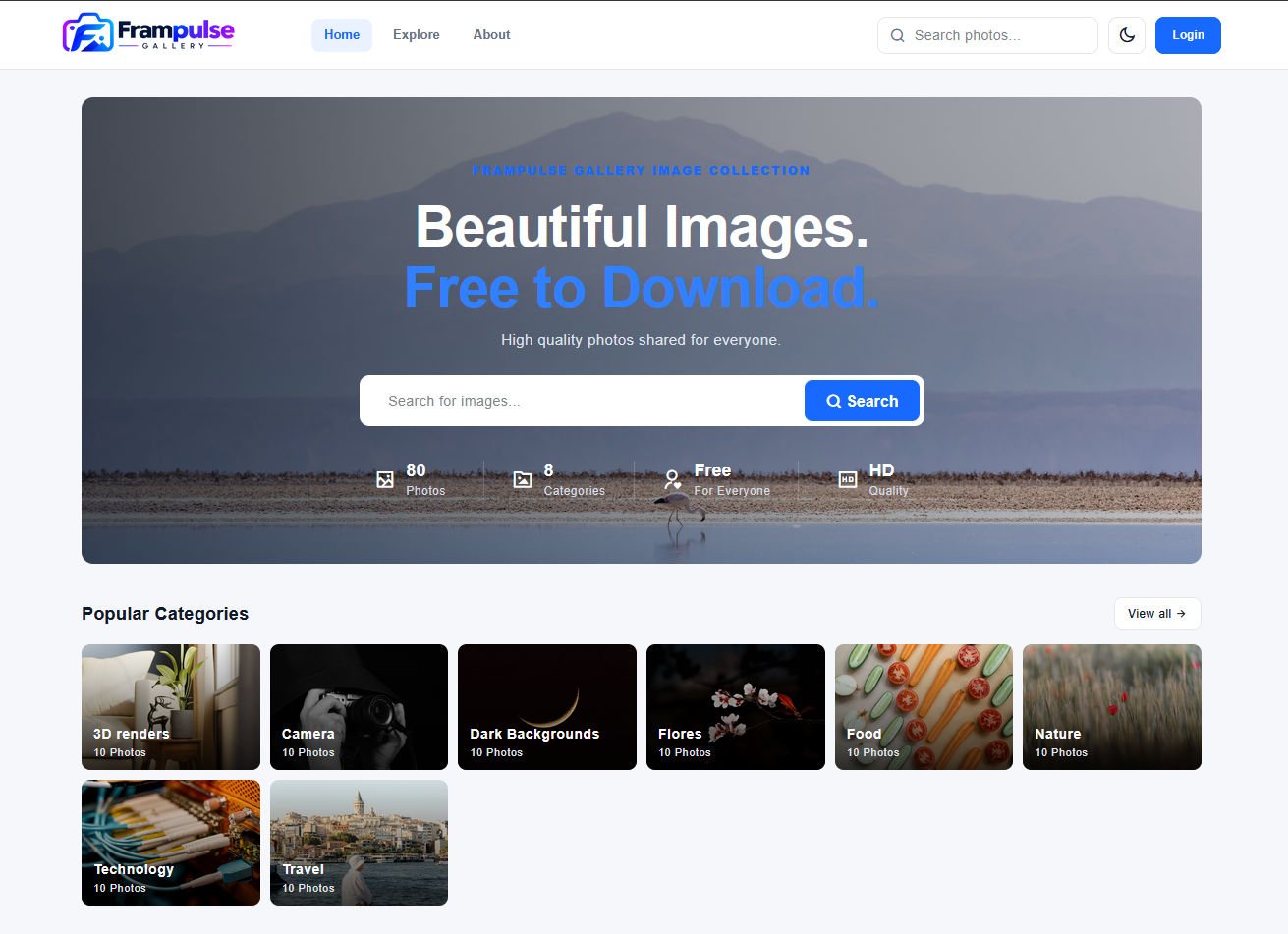The width and height of the screenshot is (1288, 934).
Task: Click the HD icon beside Quality
Action: pos(848,479)
